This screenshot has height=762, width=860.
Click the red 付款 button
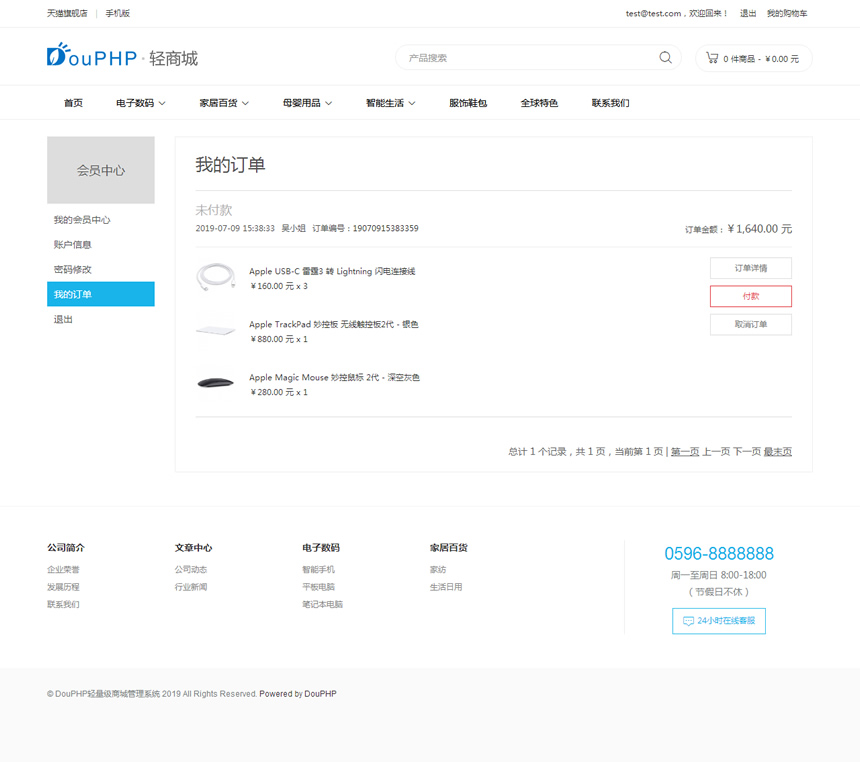(751, 296)
